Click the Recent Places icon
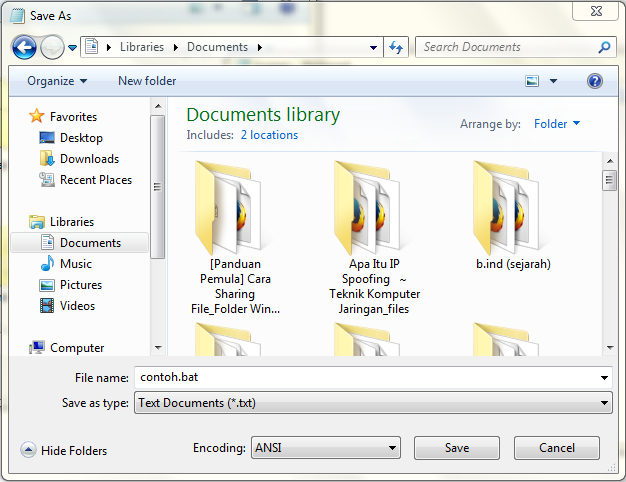Viewport: 626px width, 482px height. (47, 180)
